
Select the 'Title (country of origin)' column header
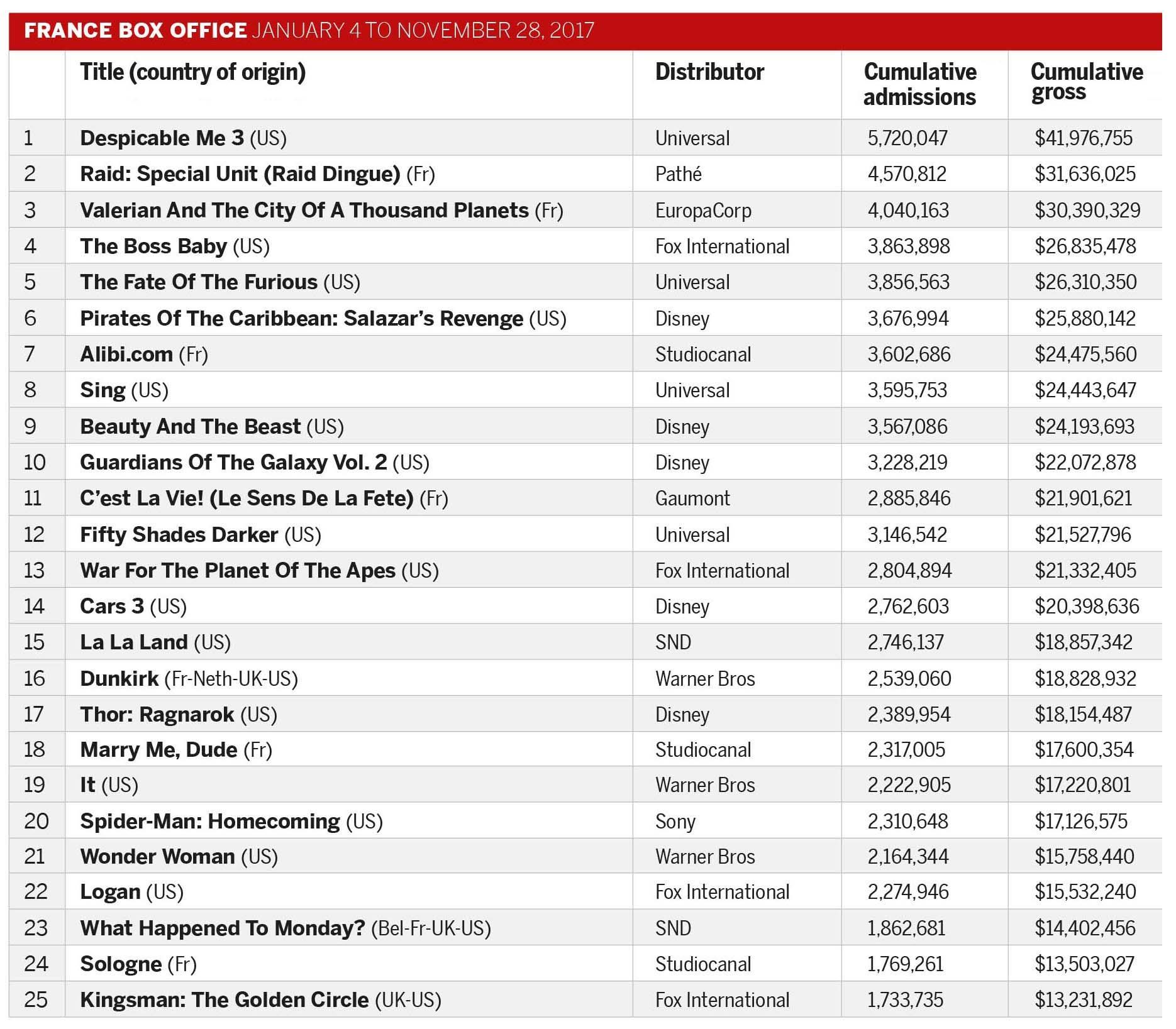coord(192,72)
